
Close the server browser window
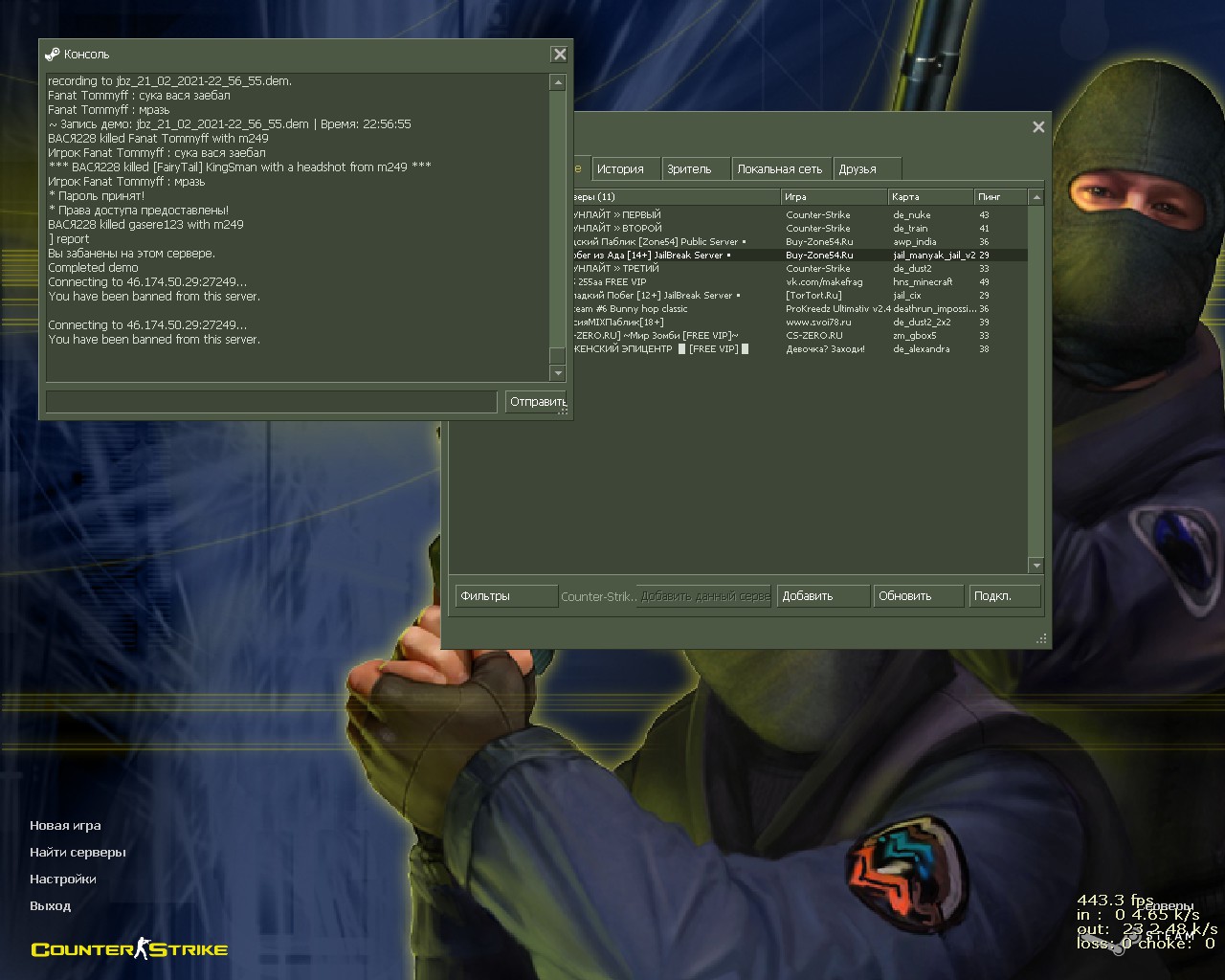(x=1038, y=126)
